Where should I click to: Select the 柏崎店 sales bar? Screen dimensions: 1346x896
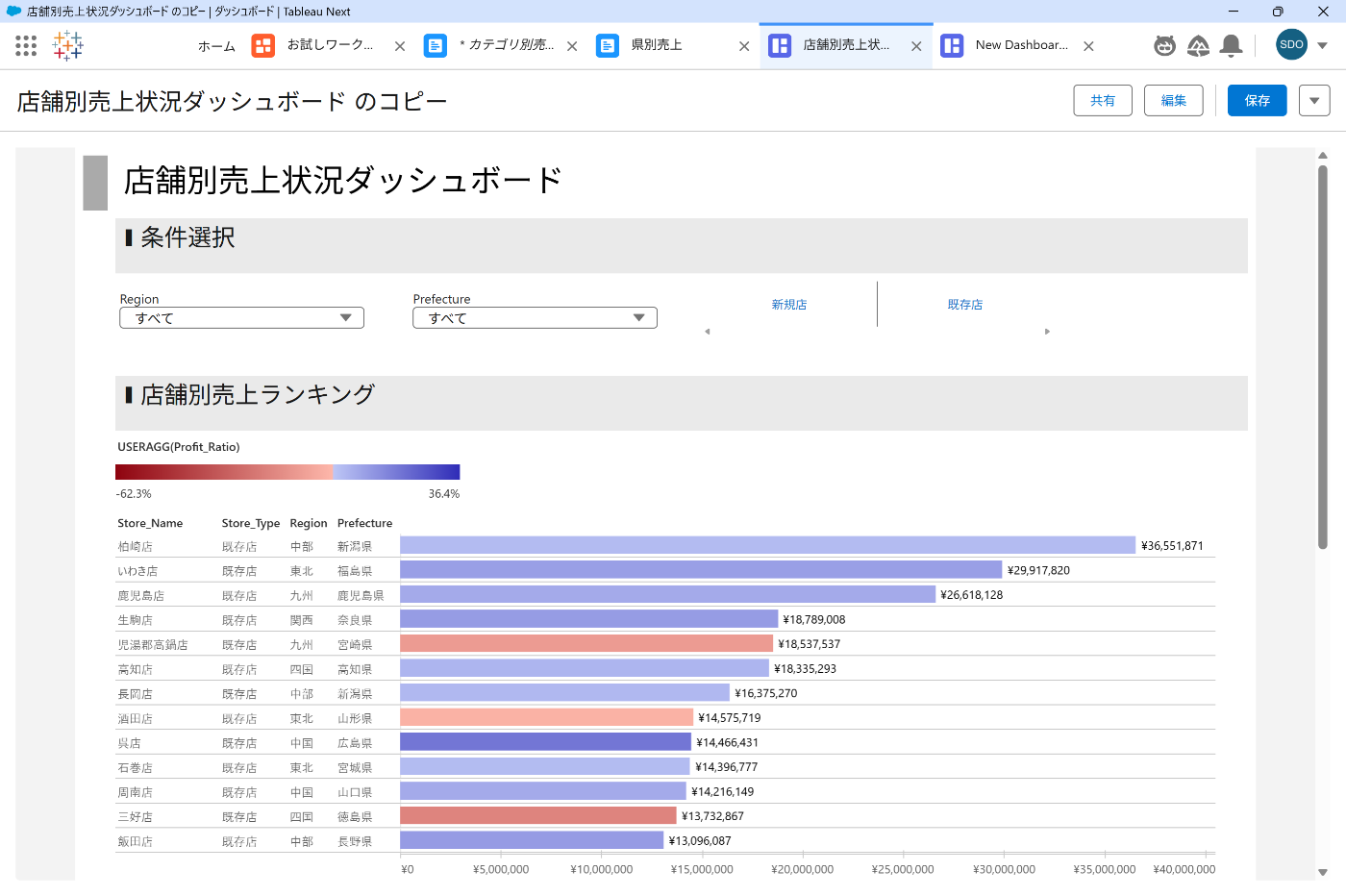(767, 545)
